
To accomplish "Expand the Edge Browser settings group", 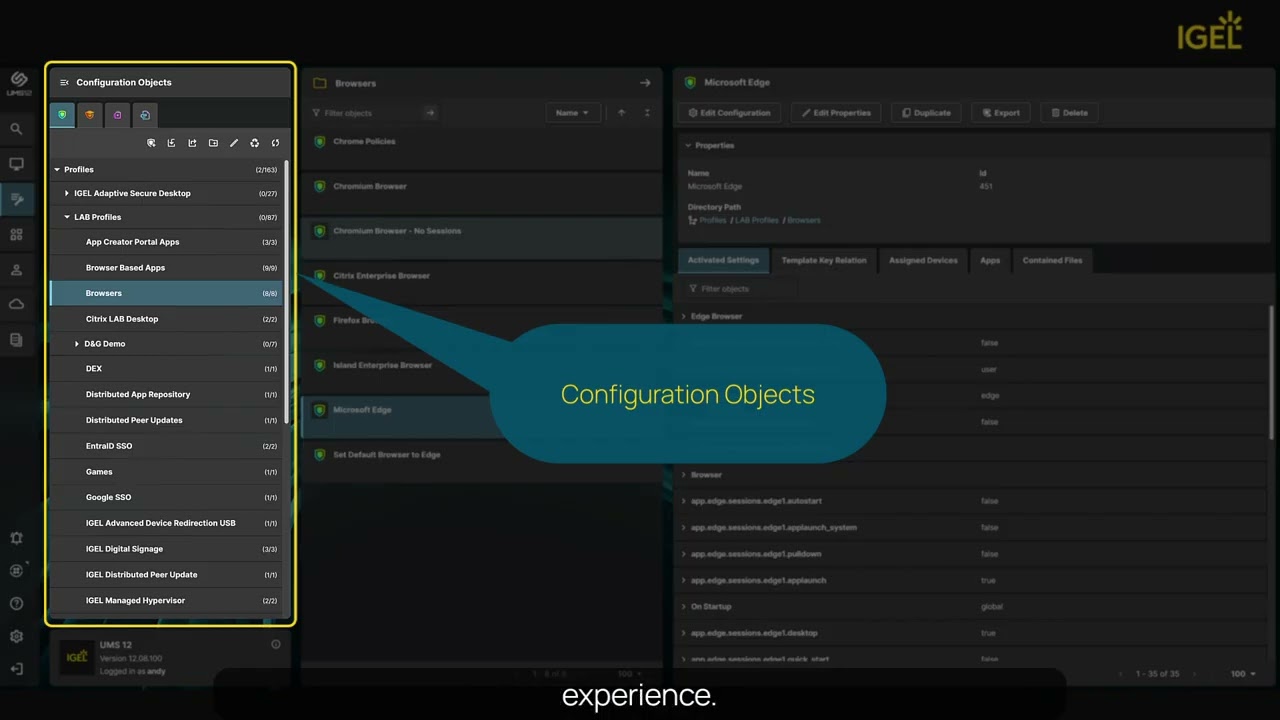I will (684, 317).
